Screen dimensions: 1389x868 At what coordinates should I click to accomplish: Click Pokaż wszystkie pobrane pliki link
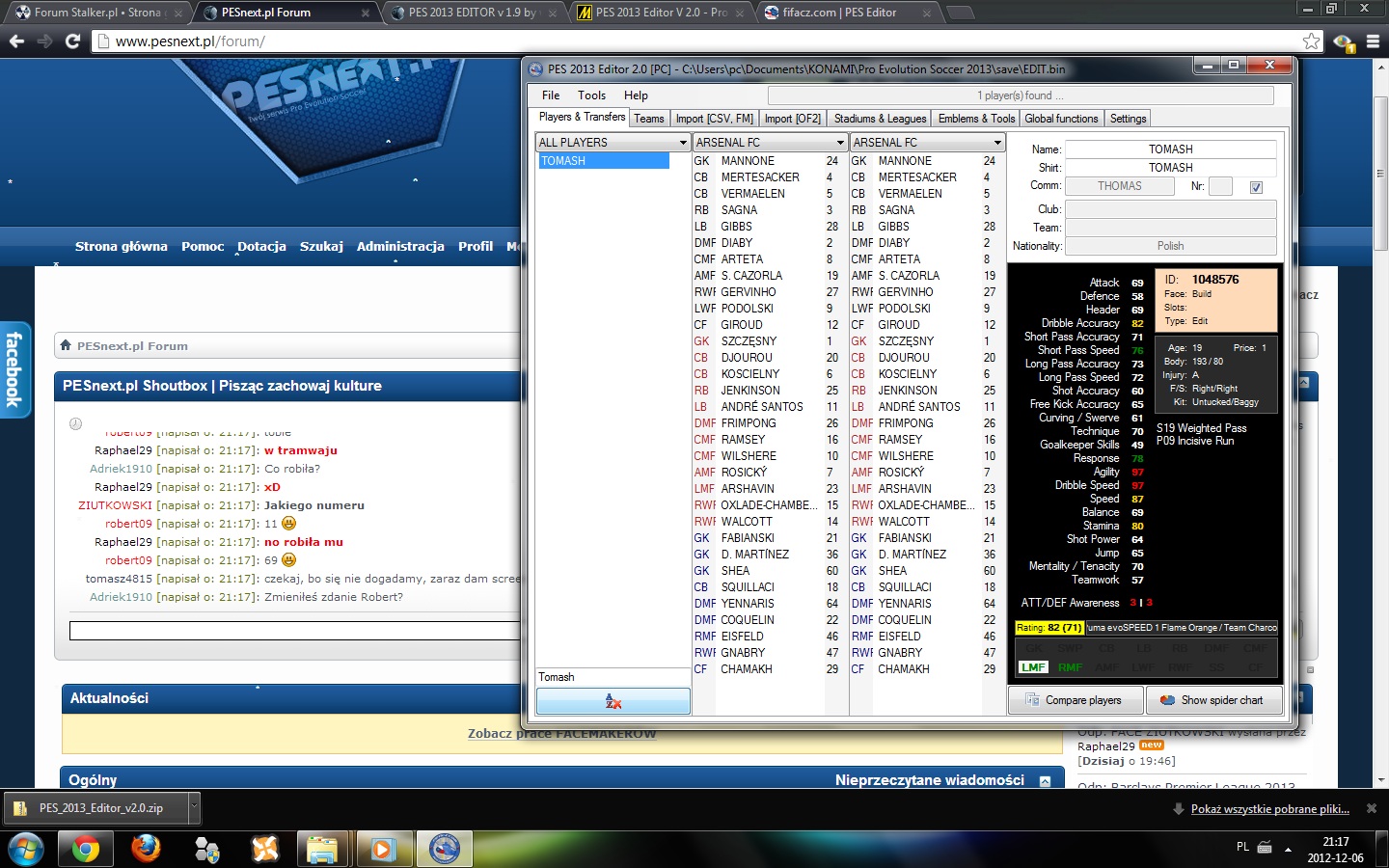click(x=1269, y=809)
